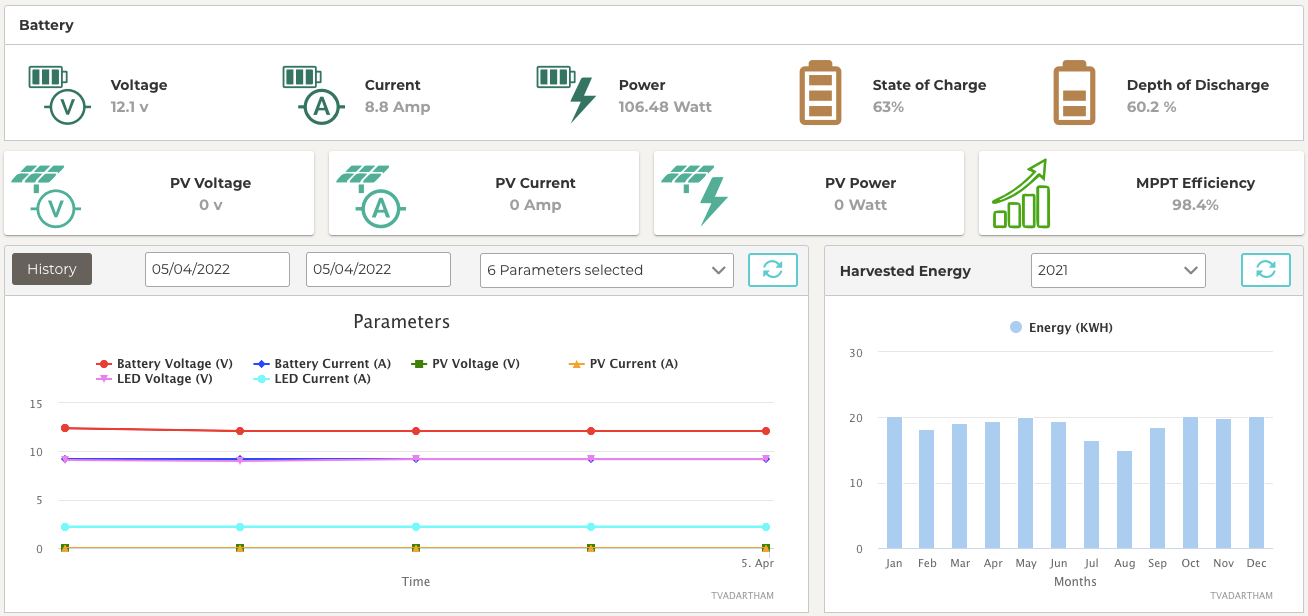Screen dimensions: 1308x616
Task: Refresh the Harvested Energy chart
Action: click(x=1265, y=270)
